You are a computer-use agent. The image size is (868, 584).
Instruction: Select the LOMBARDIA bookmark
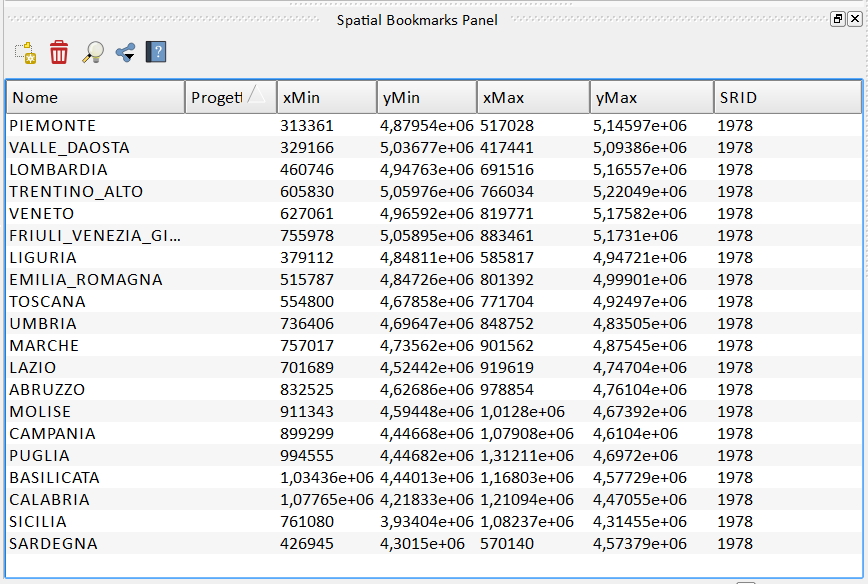[x=58, y=170]
